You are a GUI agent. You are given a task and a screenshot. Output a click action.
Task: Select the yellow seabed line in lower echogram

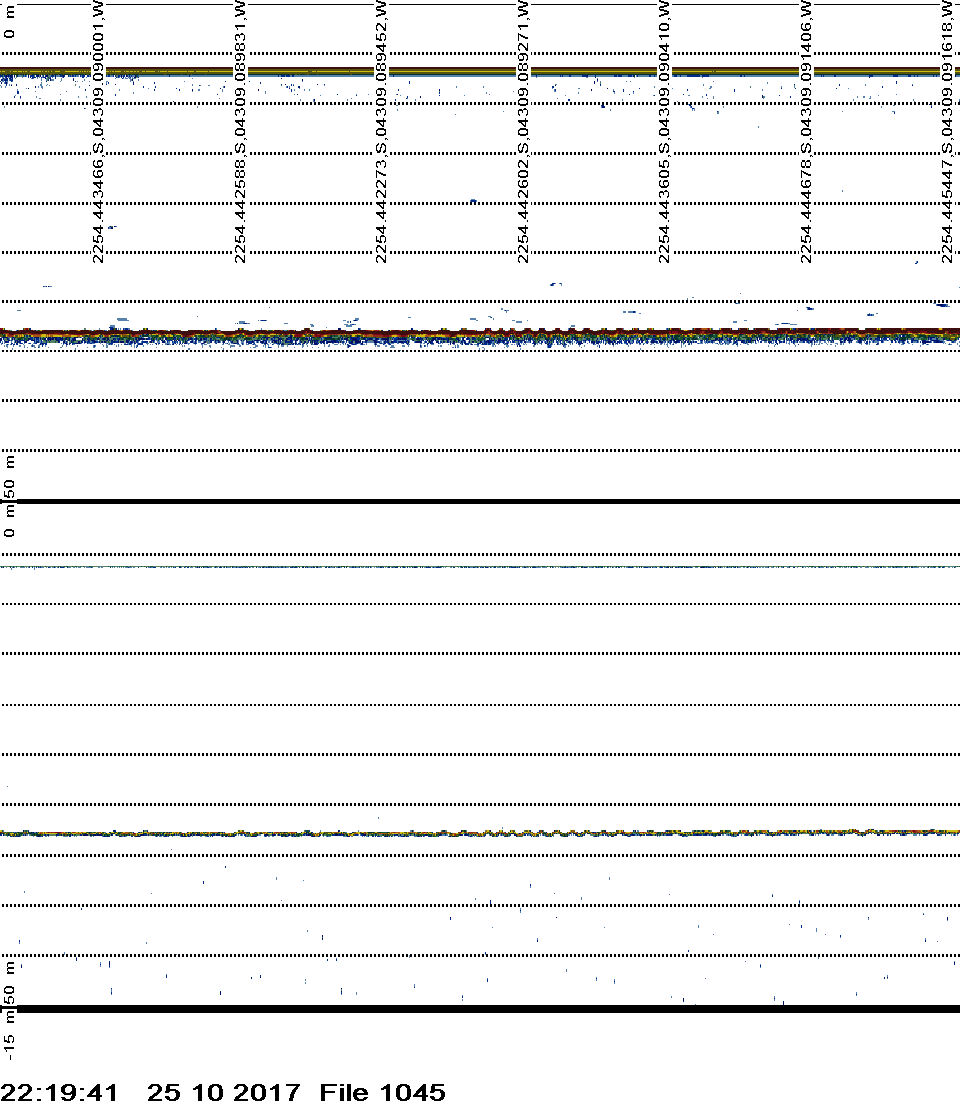tap(480, 832)
